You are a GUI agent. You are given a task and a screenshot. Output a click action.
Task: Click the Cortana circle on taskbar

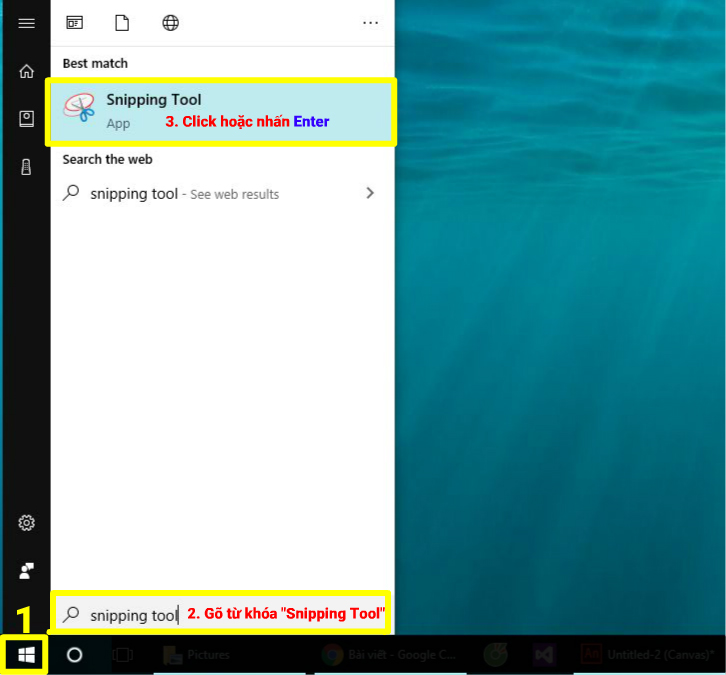pyautogui.click(x=75, y=655)
